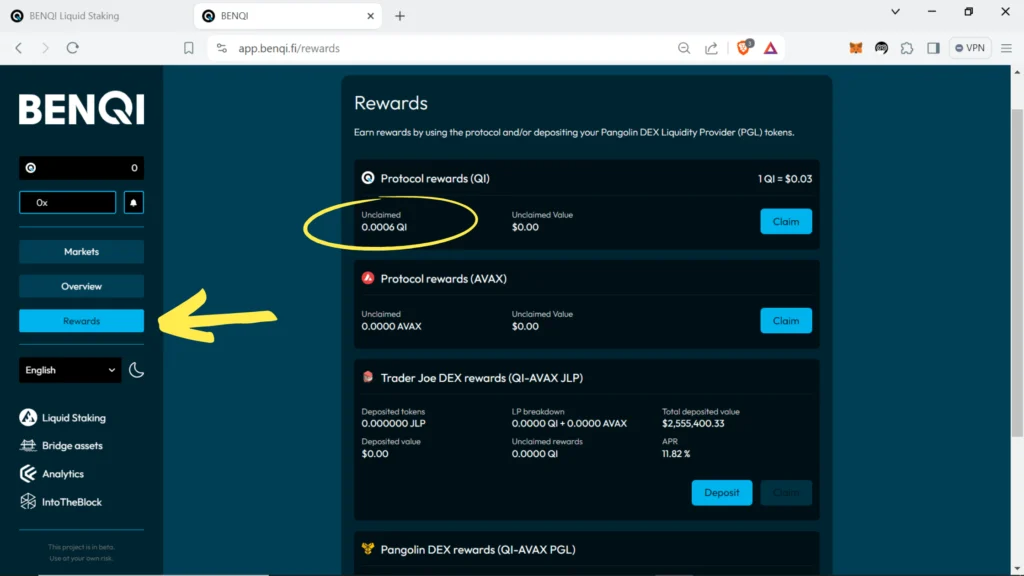Claim the Protocol rewards (AVAX)
The height and width of the screenshot is (576, 1024).
tap(786, 320)
